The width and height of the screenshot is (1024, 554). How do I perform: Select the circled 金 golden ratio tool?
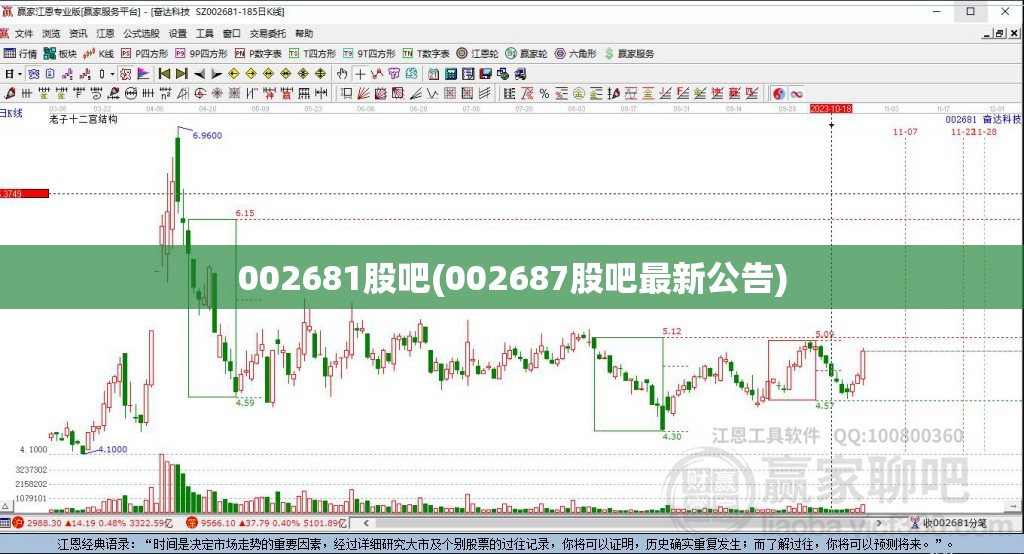[x=579, y=93]
